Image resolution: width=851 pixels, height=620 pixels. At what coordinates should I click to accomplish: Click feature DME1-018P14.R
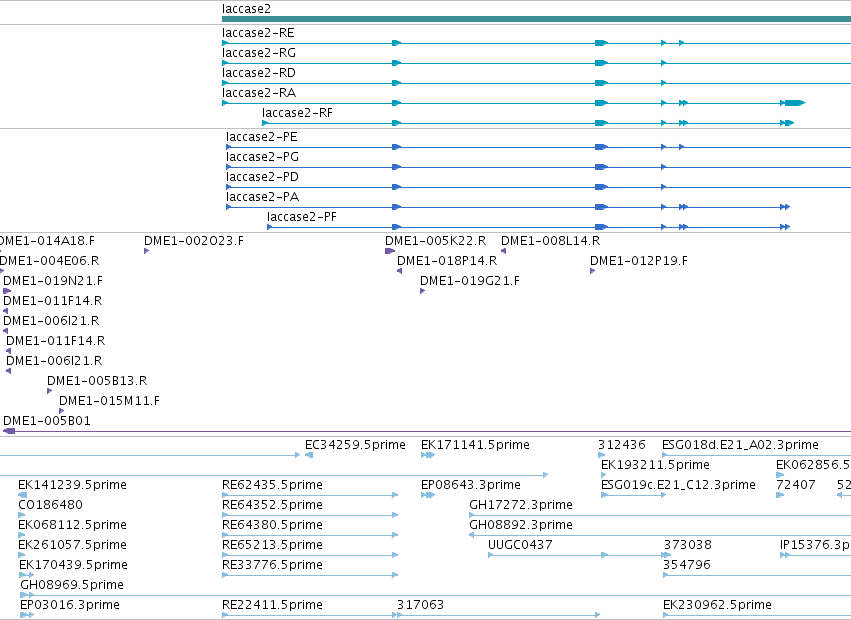[447, 261]
